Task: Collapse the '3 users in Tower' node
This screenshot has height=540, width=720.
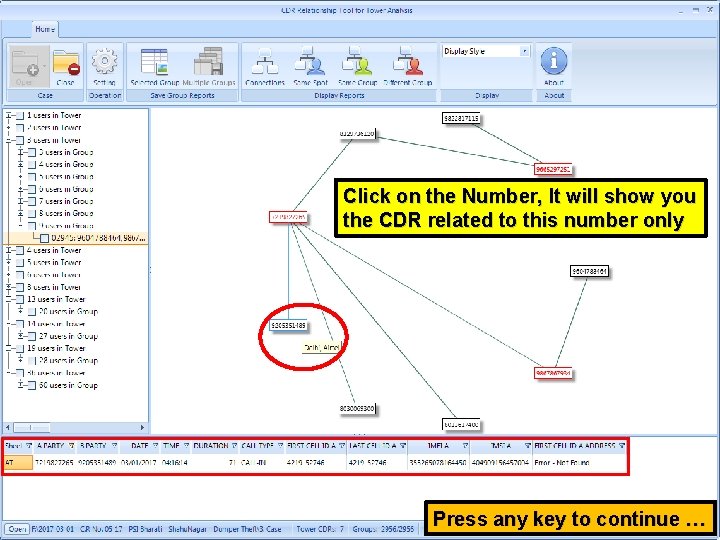Action: pos(8,141)
